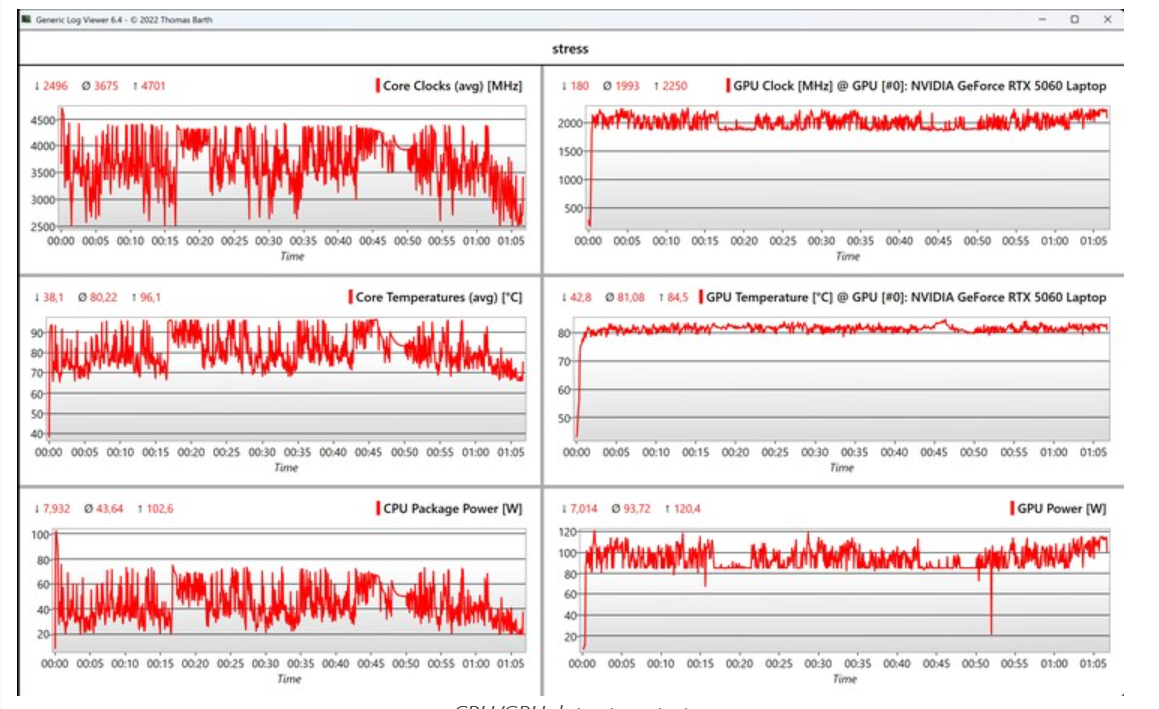Click the red legend marker beside Core Temperatures
Screen dimensions: 1159x709
[x=350, y=297]
